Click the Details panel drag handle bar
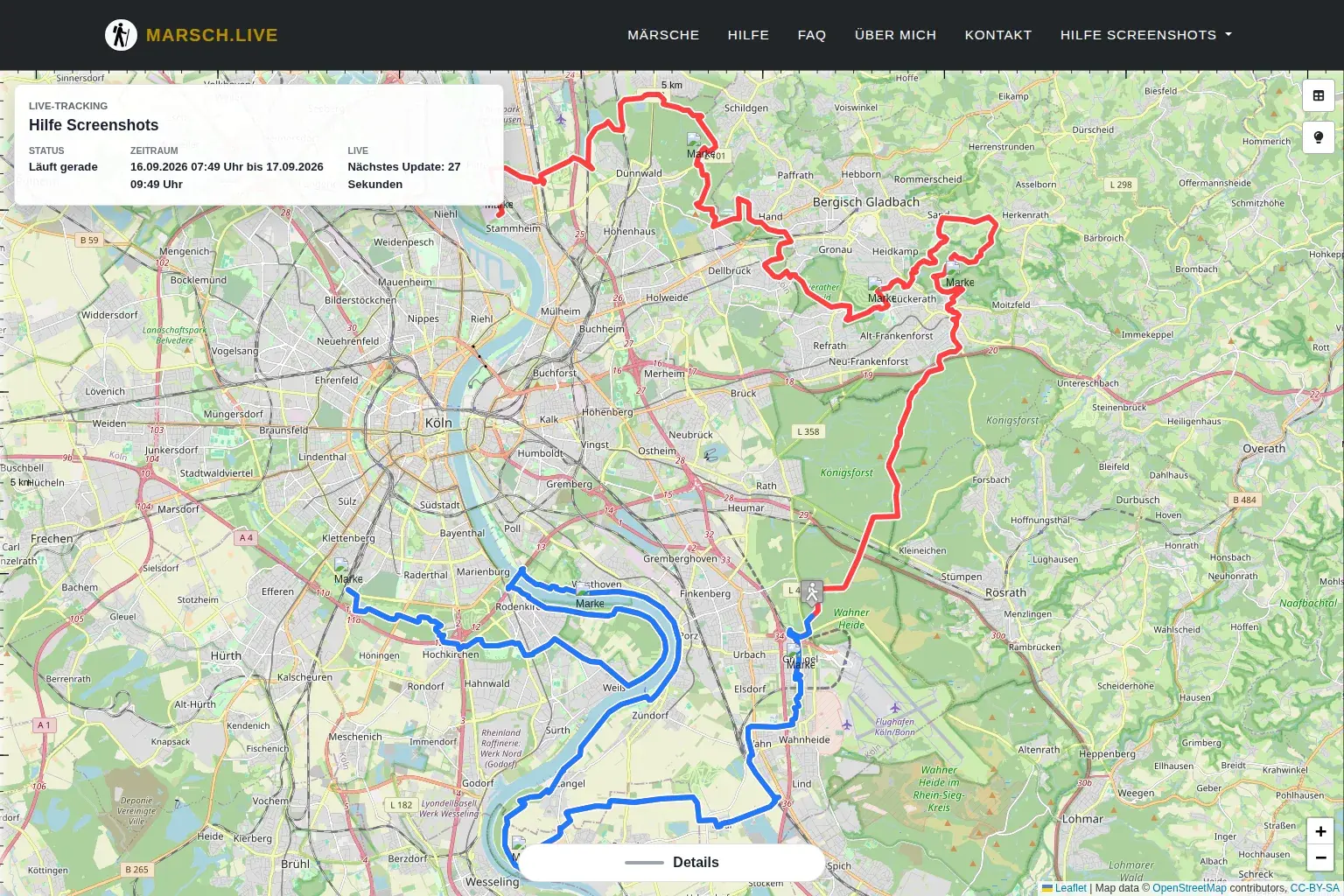Viewport: 1344px width, 896px height. coord(644,863)
